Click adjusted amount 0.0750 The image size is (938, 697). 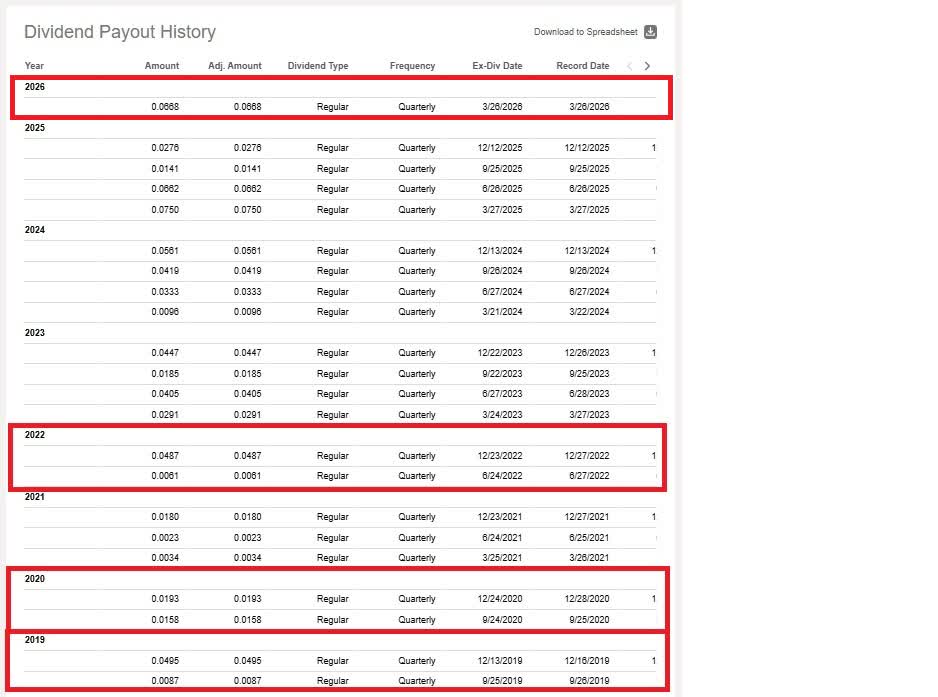pos(248,210)
